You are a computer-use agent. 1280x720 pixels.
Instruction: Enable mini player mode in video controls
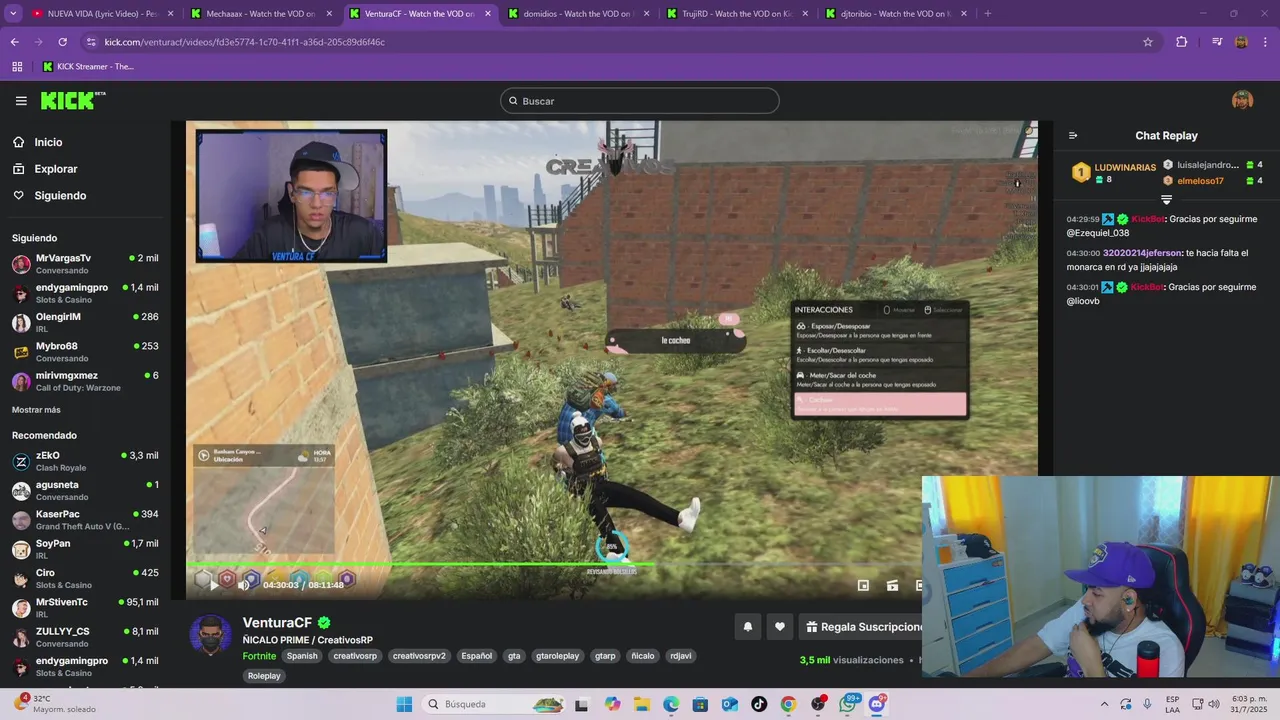pyautogui.click(x=863, y=585)
